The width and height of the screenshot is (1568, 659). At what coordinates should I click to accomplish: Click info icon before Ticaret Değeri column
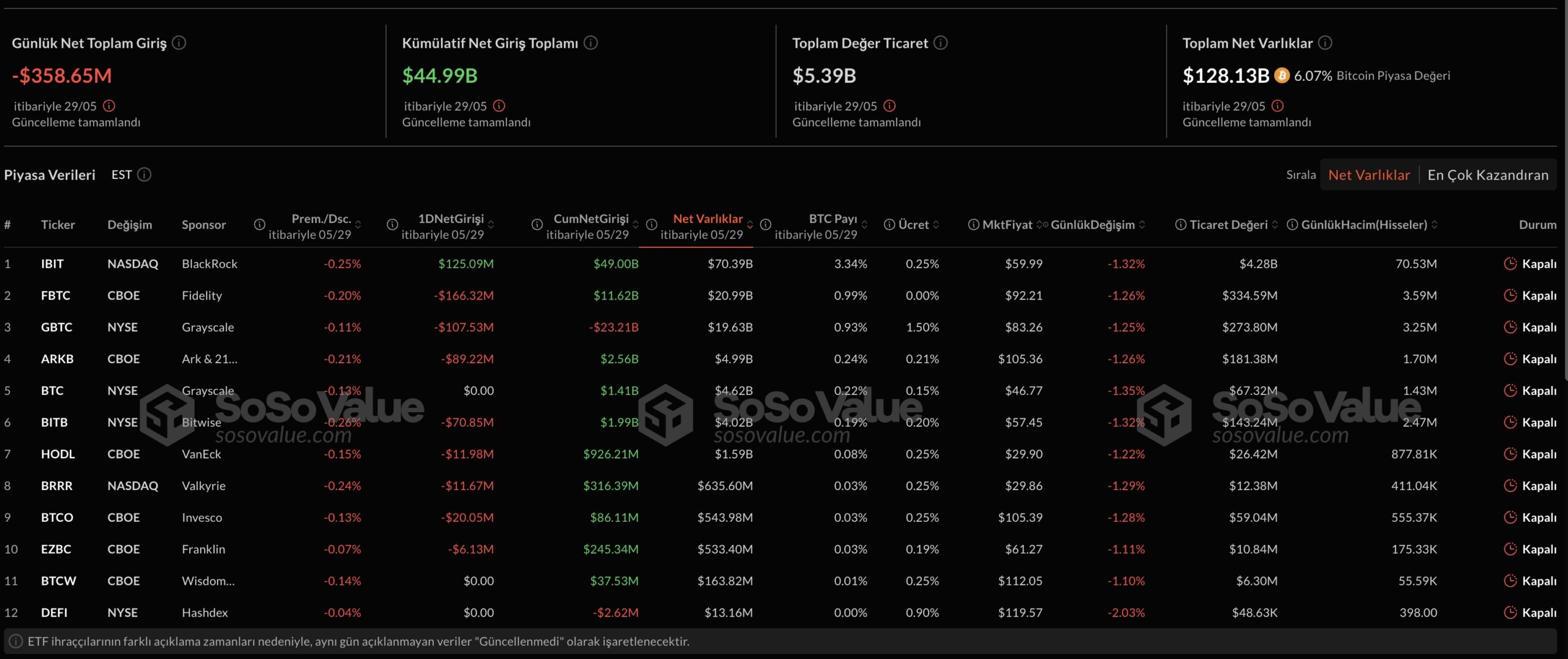click(x=1180, y=225)
